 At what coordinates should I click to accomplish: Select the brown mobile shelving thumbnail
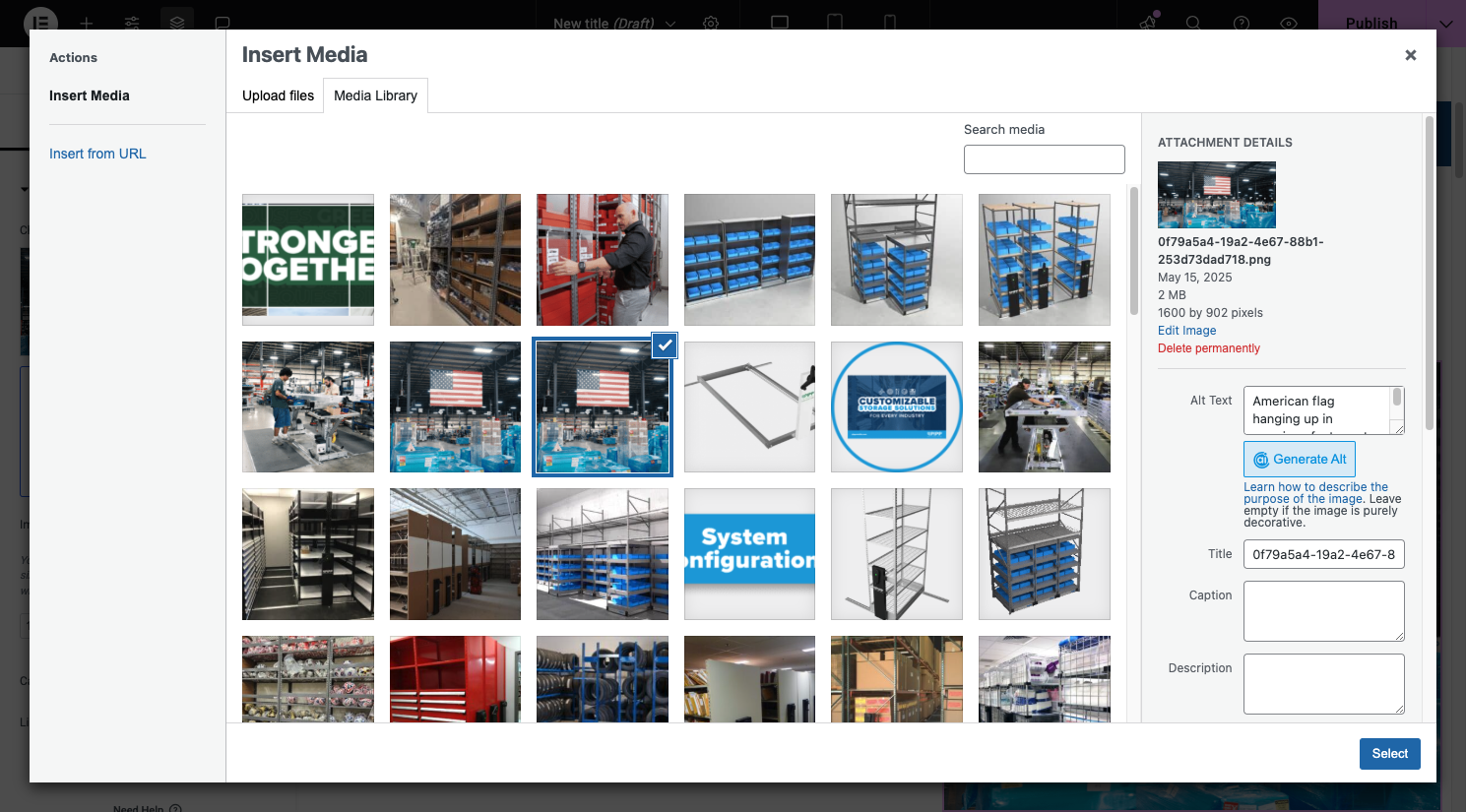pyautogui.click(x=455, y=554)
